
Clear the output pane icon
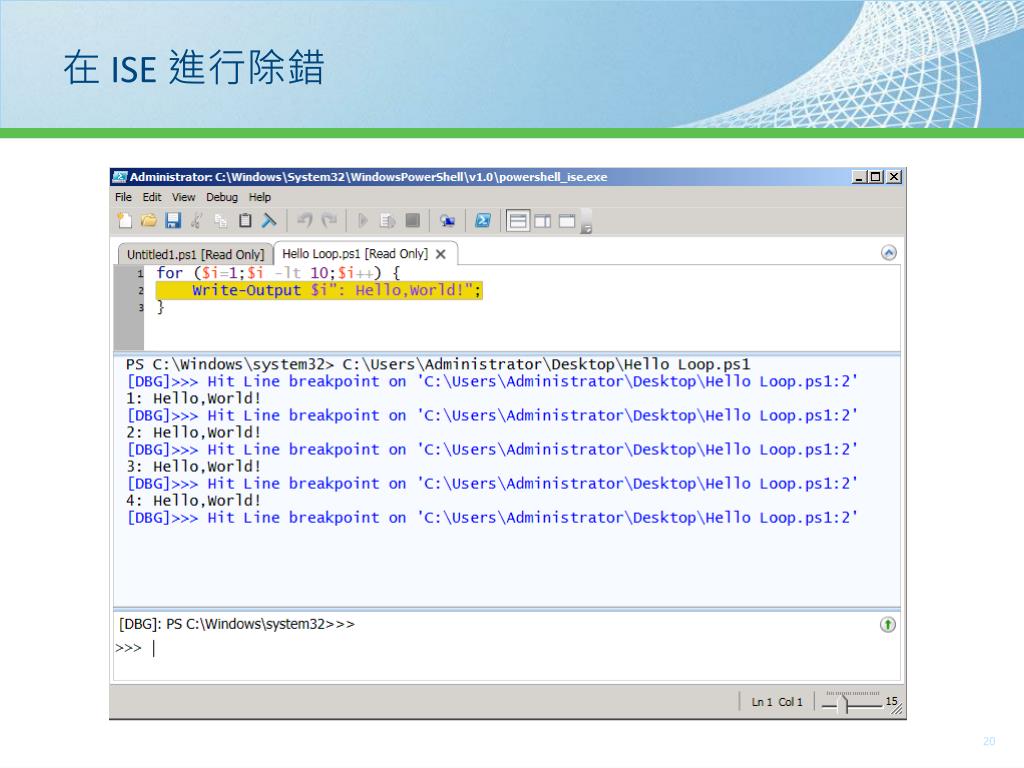[x=269, y=221]
